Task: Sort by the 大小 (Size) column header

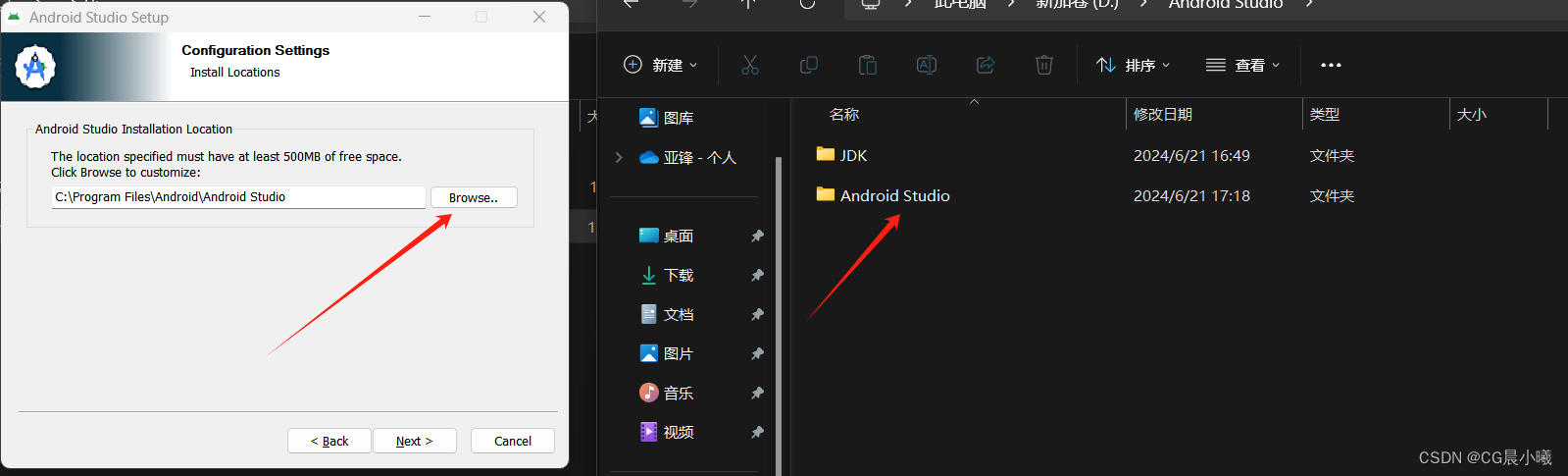Action: point(1472,114)
